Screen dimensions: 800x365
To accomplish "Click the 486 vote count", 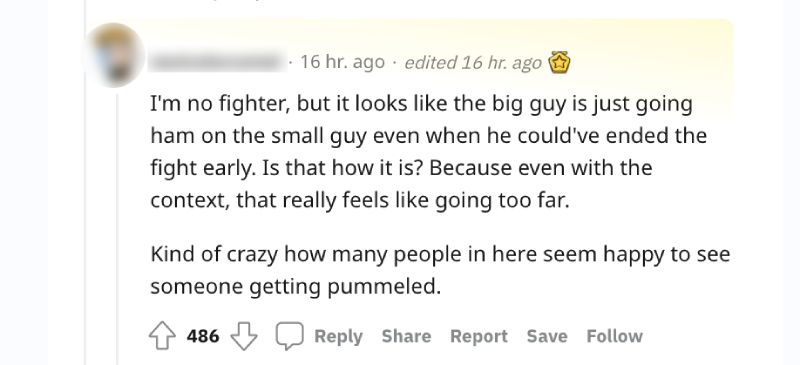I will tap(203, 336).
